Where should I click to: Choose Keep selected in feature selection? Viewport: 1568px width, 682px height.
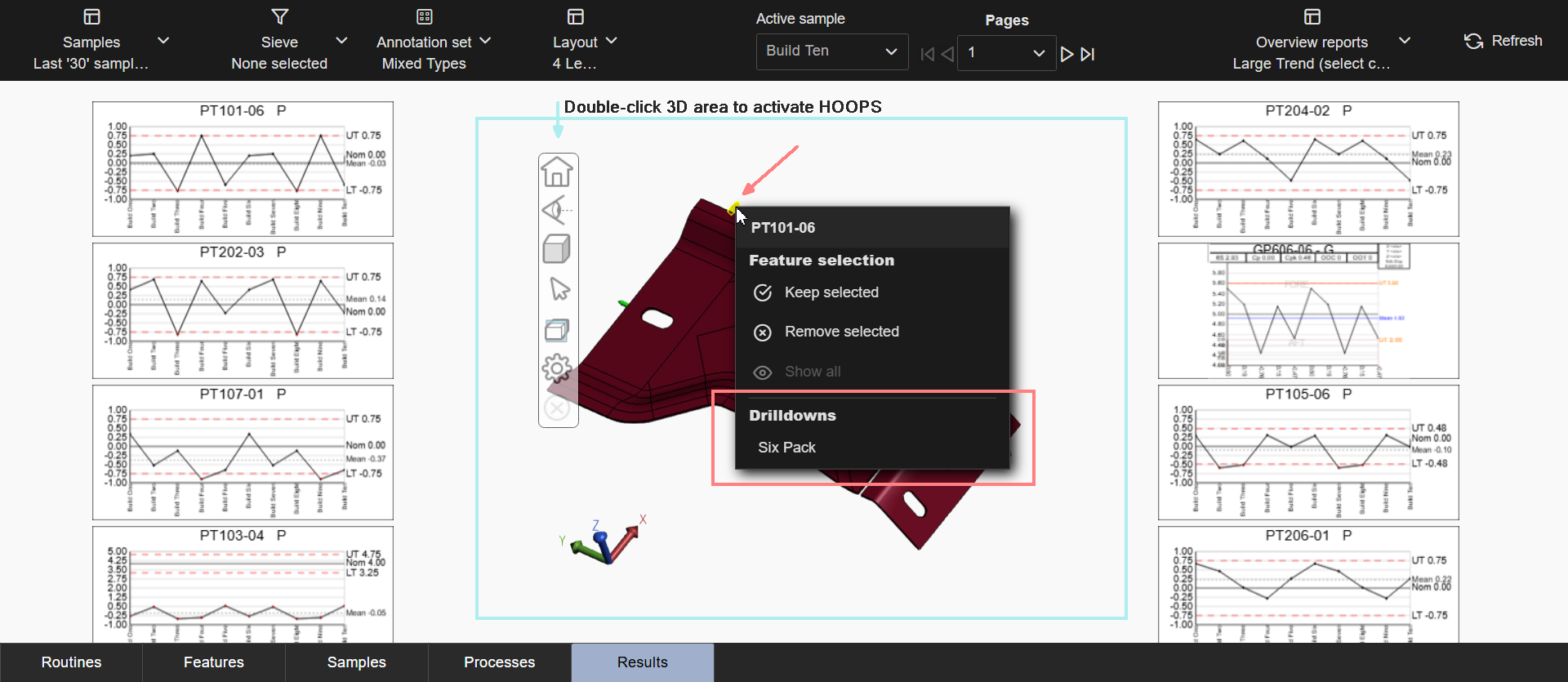point(831,292)
